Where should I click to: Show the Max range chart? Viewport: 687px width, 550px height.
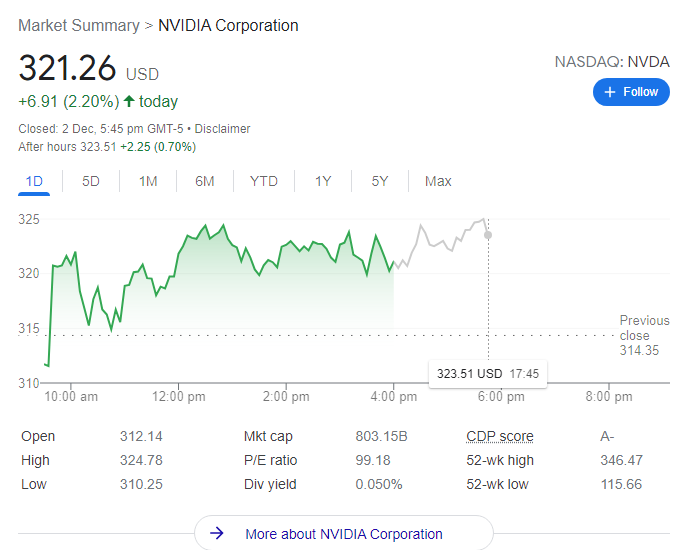[438, 181]
